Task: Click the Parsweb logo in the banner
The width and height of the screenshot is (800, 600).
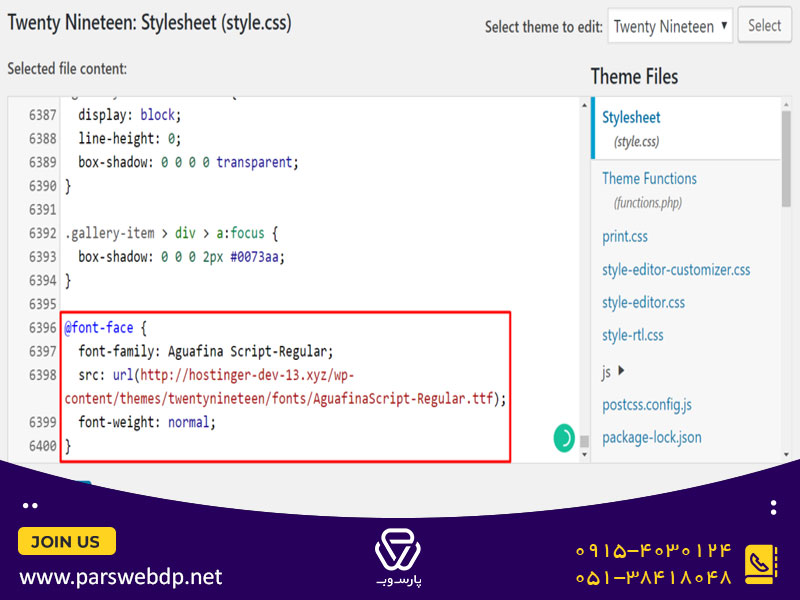Action: pos(398,557)
